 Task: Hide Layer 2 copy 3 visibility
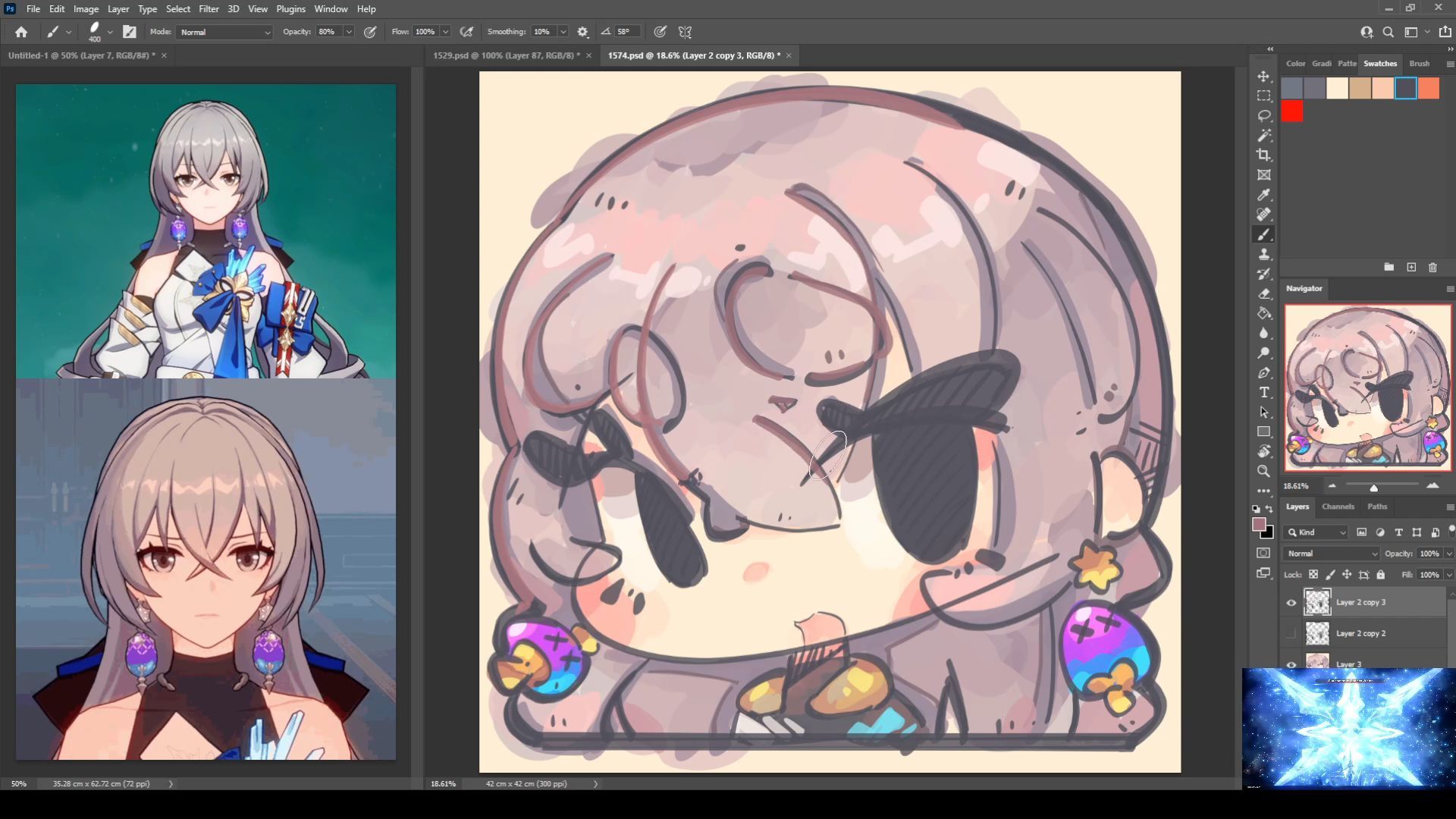click(x=1291, y=603)
